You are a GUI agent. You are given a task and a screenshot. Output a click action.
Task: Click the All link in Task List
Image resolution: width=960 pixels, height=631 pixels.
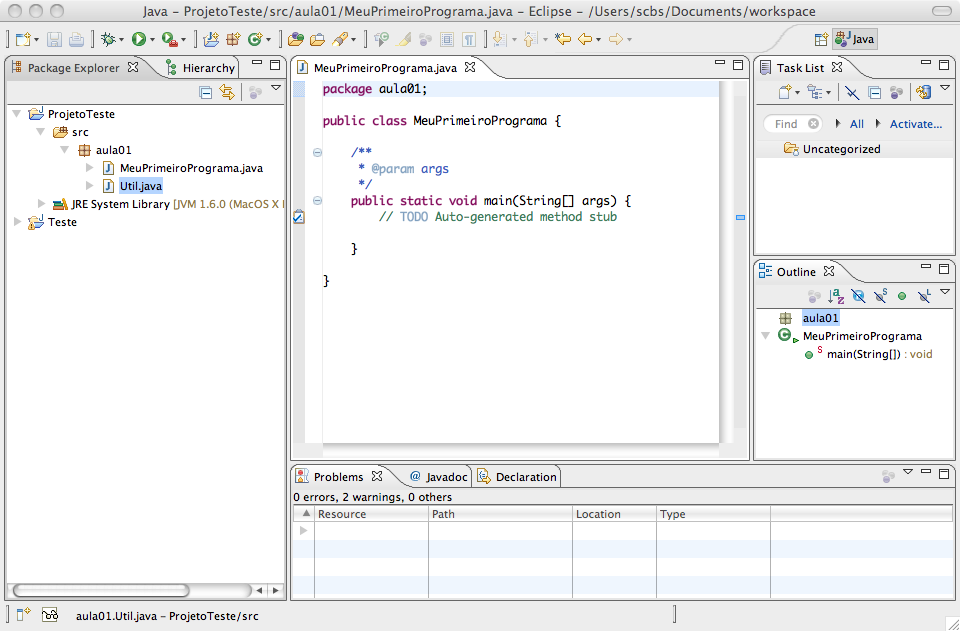[857, 123]
